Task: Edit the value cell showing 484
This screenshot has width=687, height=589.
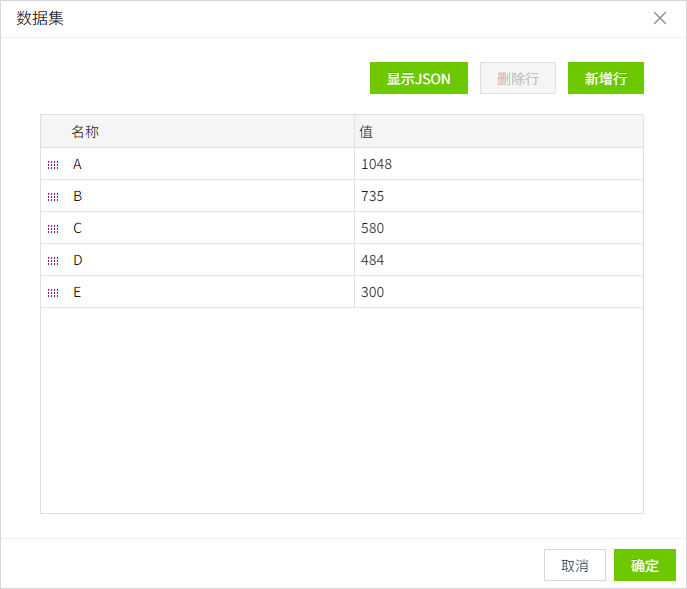Action: tap(498, 260)
